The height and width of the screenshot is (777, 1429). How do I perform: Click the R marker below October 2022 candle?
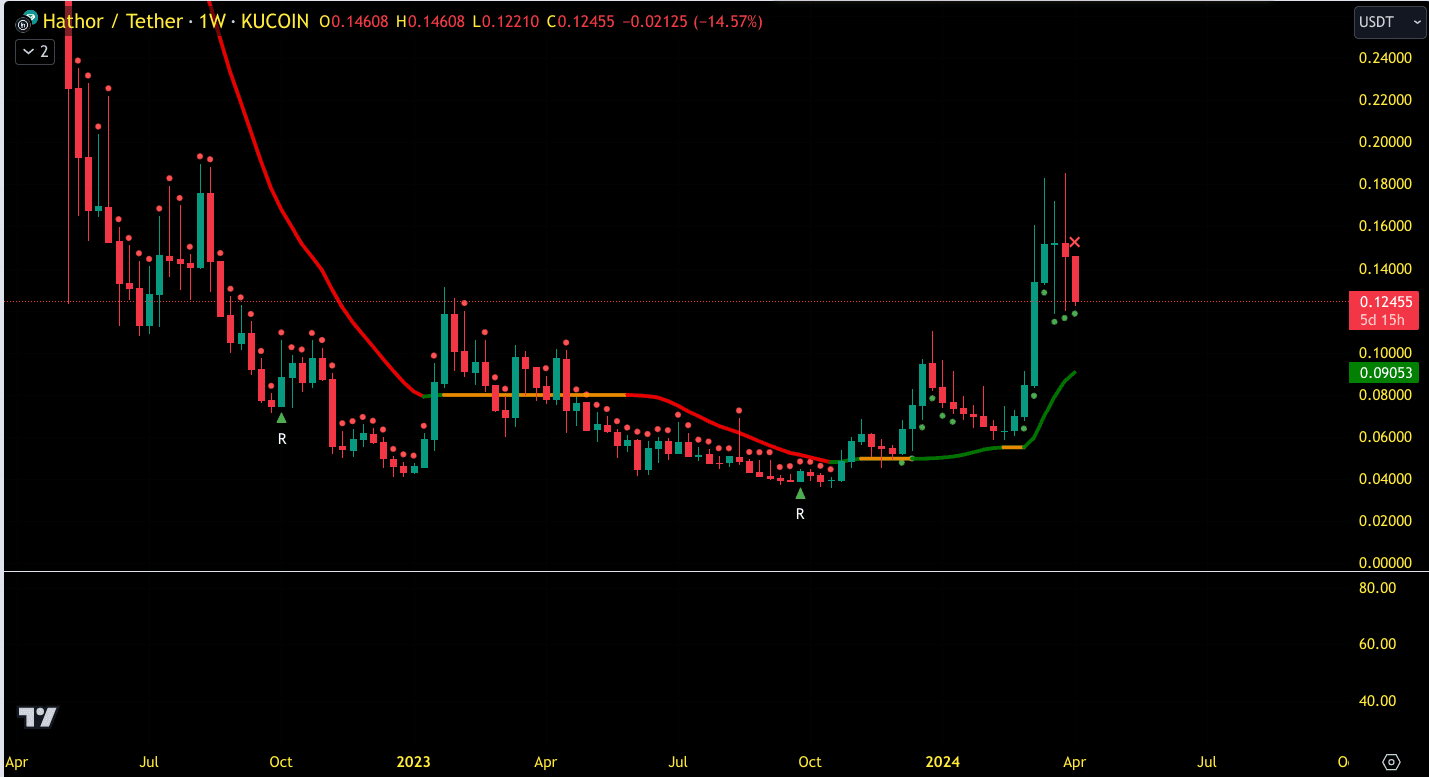coord(282,438)
